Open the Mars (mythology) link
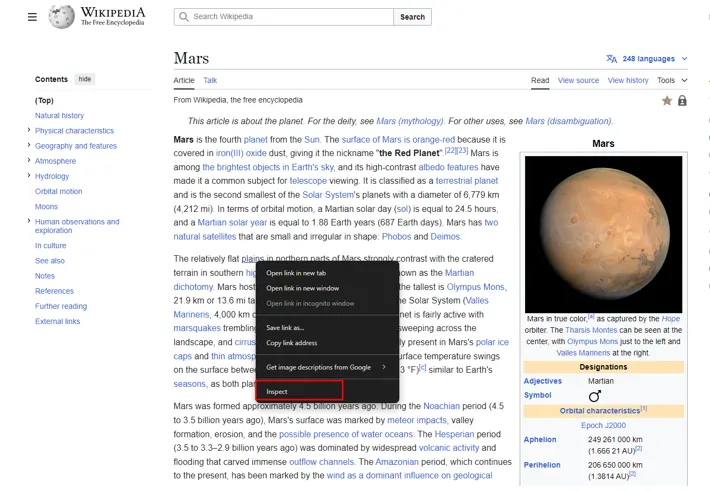 coord(410,121)
